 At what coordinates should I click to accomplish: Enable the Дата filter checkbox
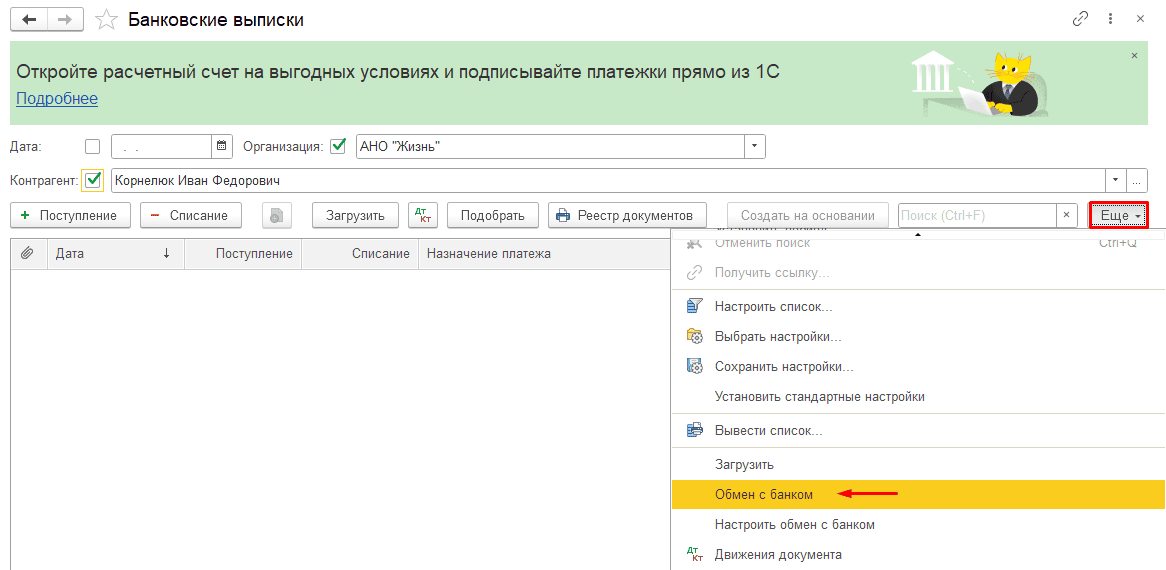93,146
